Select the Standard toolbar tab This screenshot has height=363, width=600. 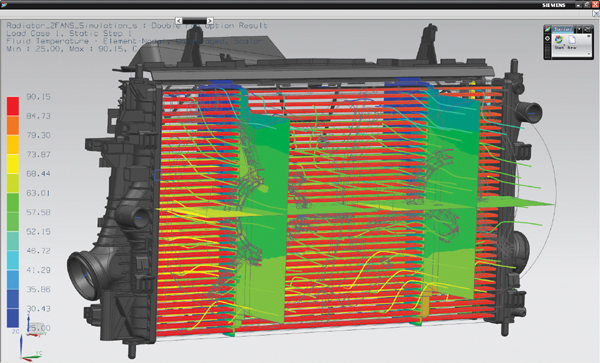(x=562, y=29)
